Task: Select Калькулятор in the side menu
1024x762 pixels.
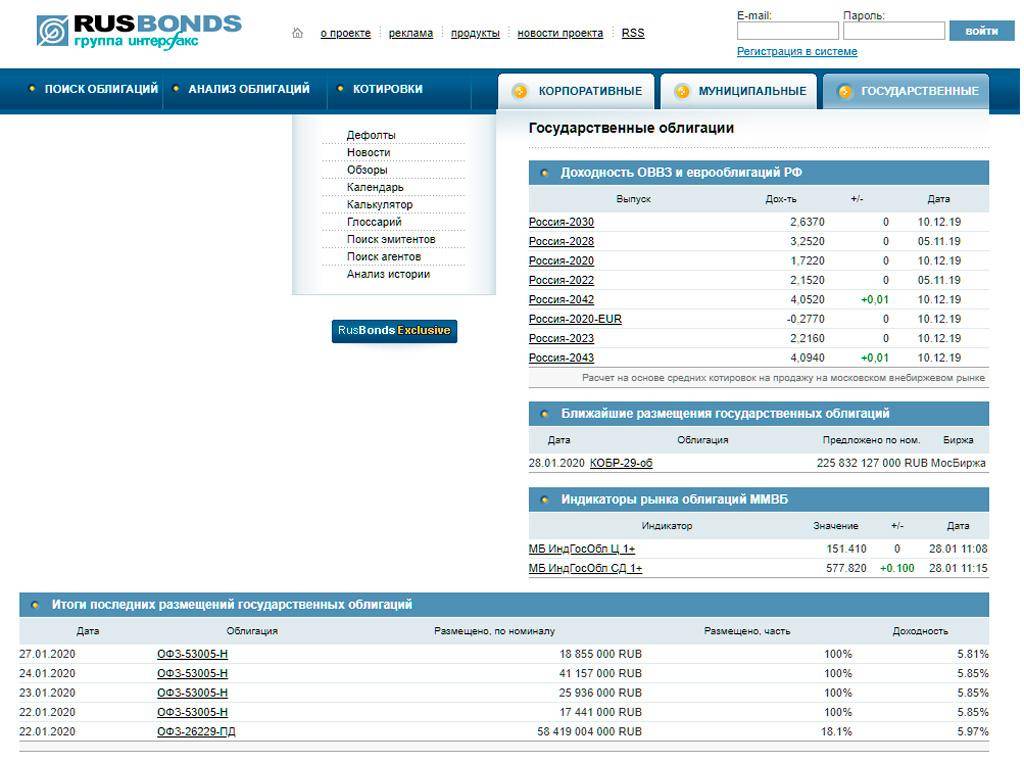Action: click(379, 205)
